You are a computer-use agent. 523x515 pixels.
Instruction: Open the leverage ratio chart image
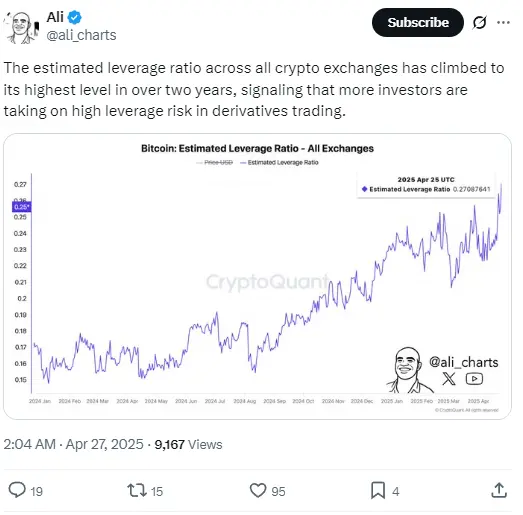257,276
